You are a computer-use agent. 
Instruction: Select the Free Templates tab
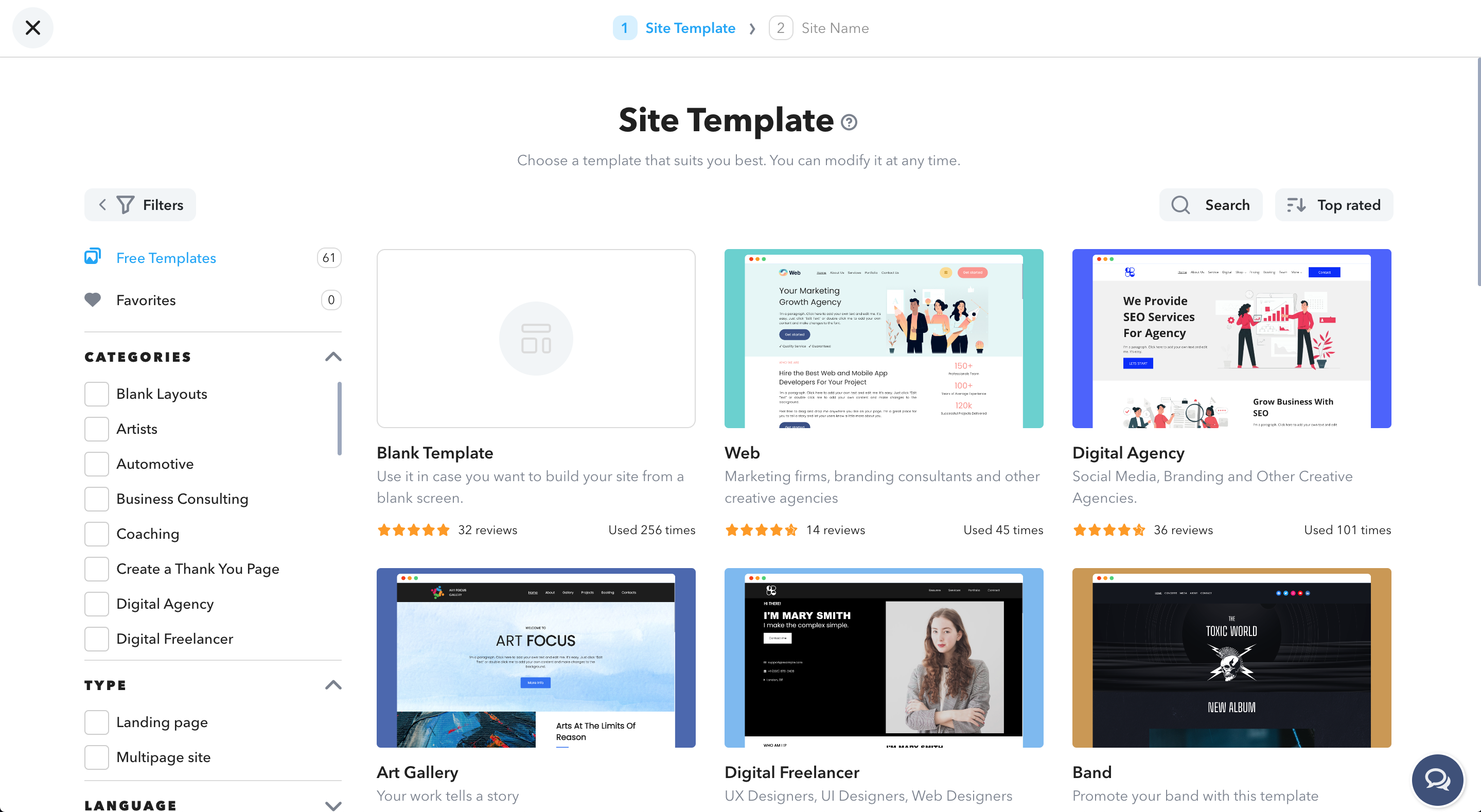166,258
